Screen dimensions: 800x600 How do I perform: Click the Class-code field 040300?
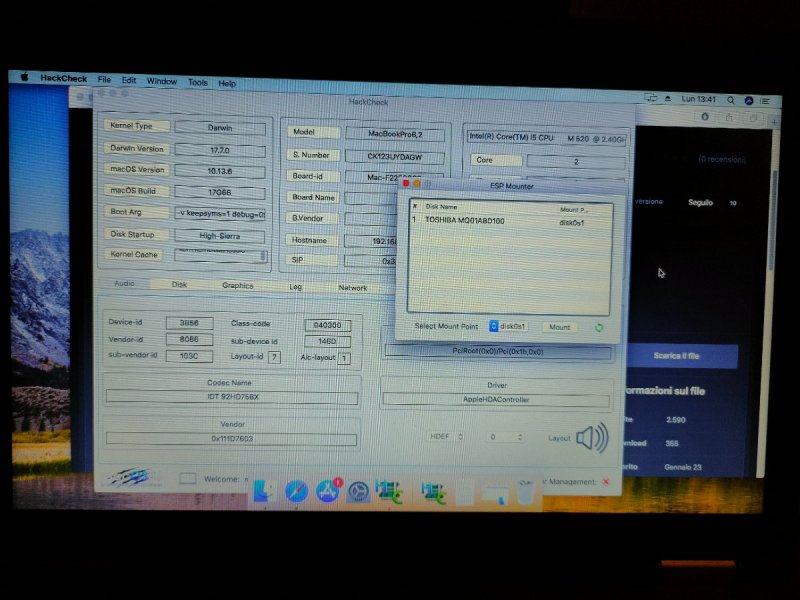coord(328,325)
